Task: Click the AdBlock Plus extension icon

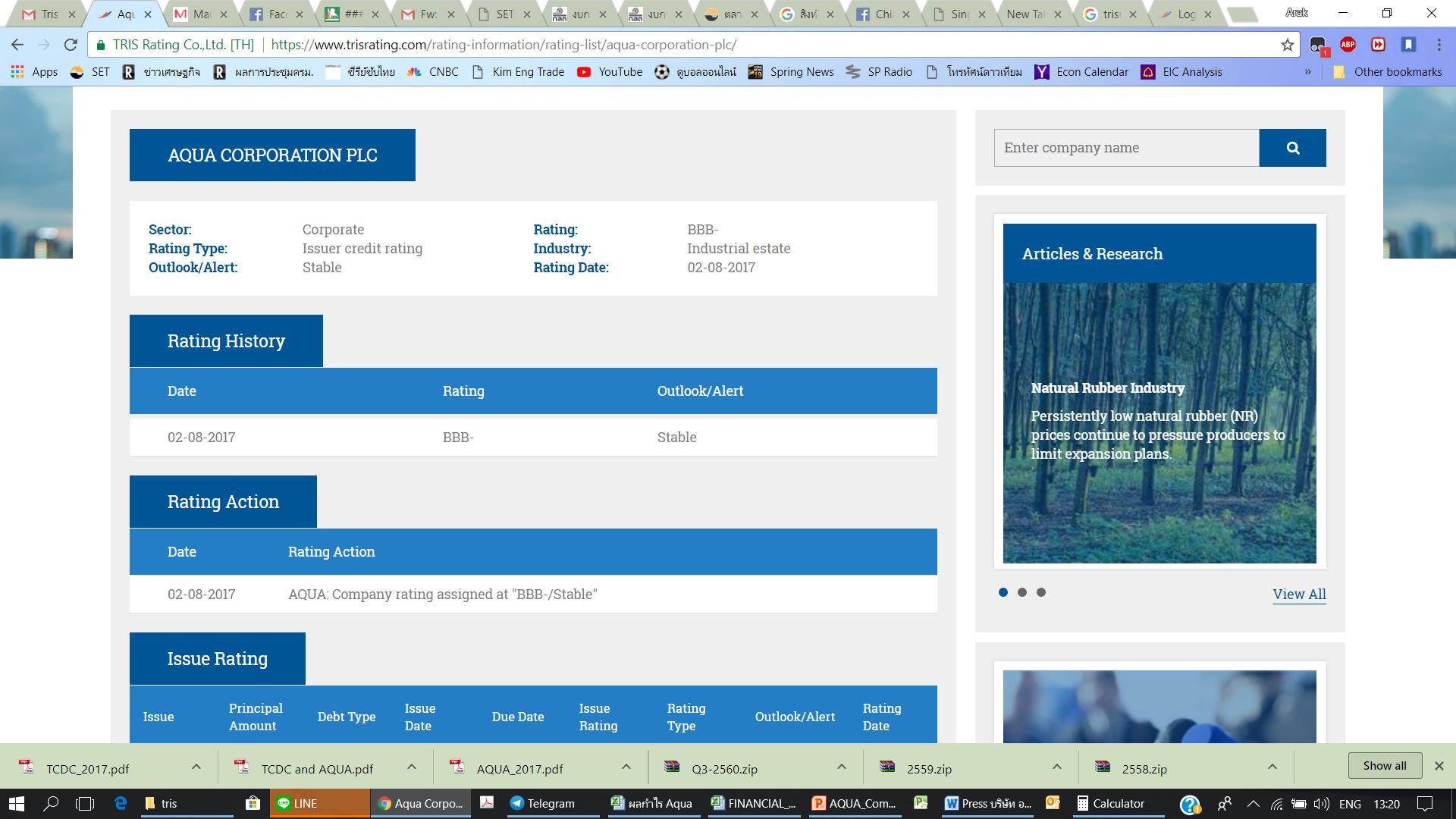Action: coord(1348,45)
